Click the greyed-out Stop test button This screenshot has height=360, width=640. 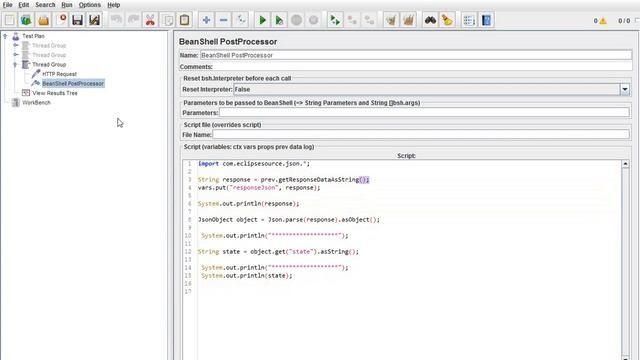[297, 20]
